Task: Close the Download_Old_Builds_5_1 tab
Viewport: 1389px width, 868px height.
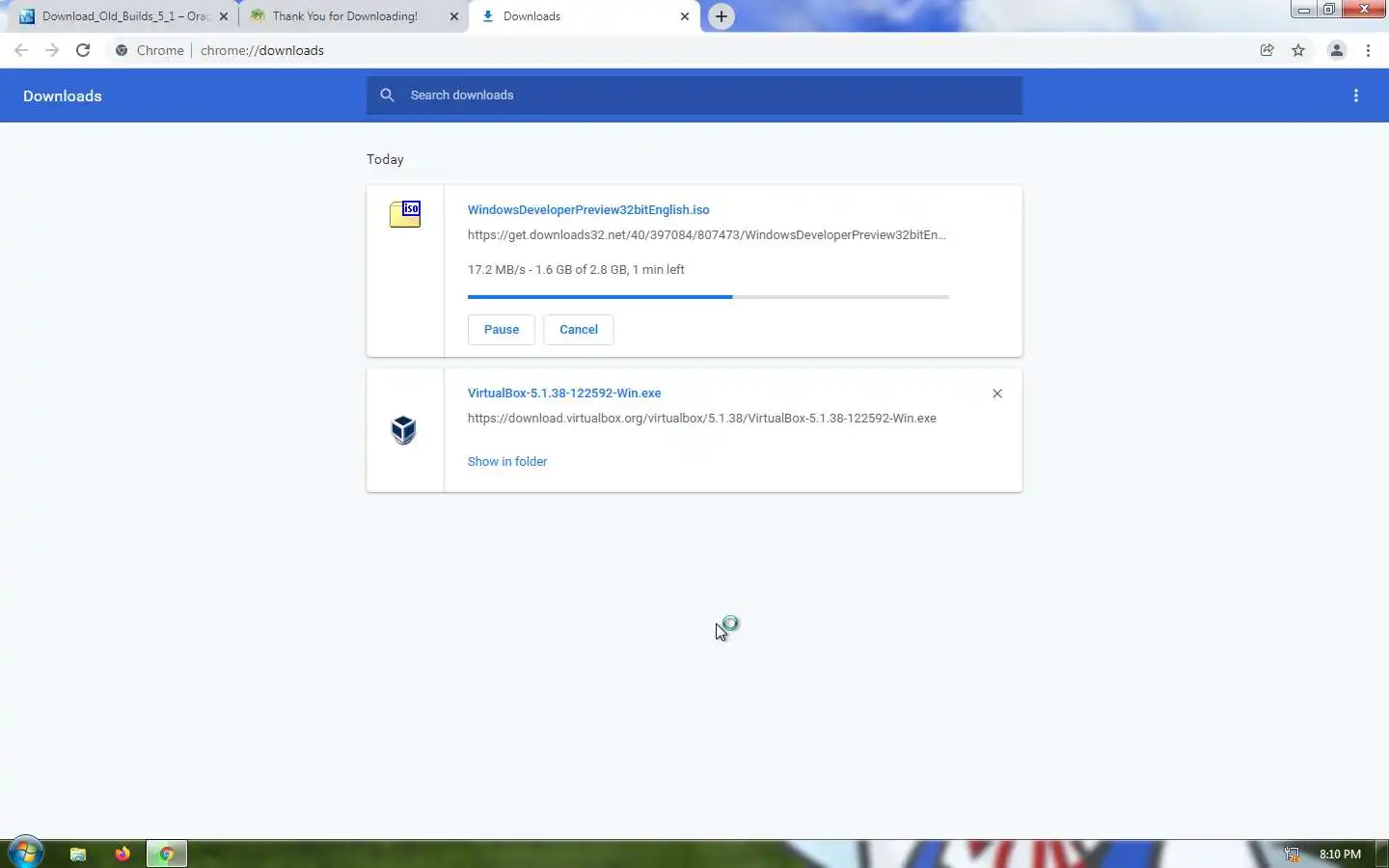Action: [x=224, y=16]
